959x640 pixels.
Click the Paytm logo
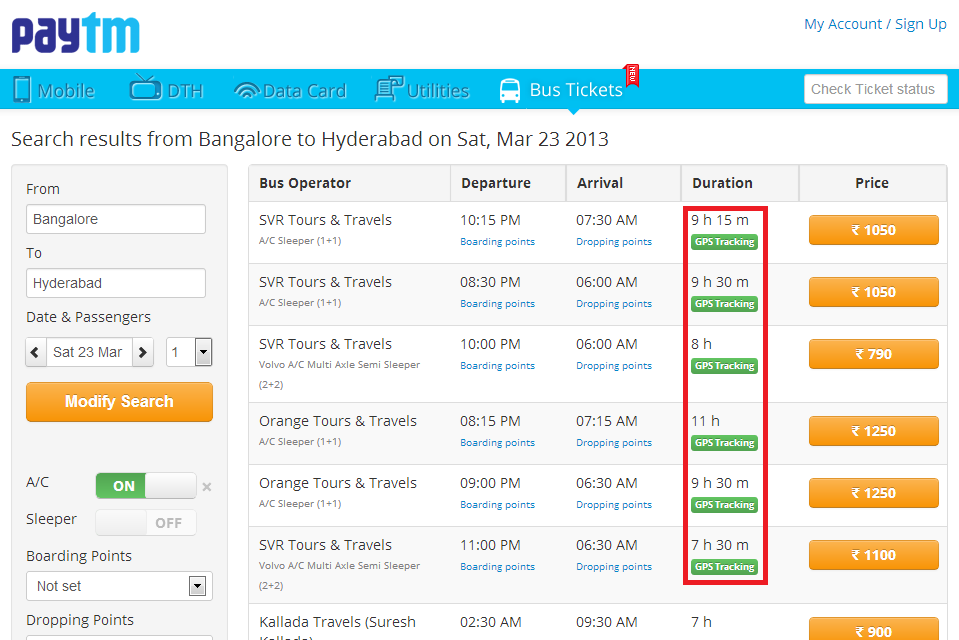(75, 33)
